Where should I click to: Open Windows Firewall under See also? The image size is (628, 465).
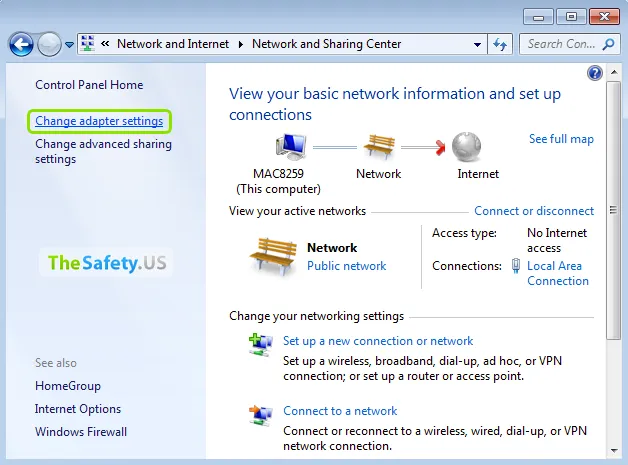click(81, 432)
